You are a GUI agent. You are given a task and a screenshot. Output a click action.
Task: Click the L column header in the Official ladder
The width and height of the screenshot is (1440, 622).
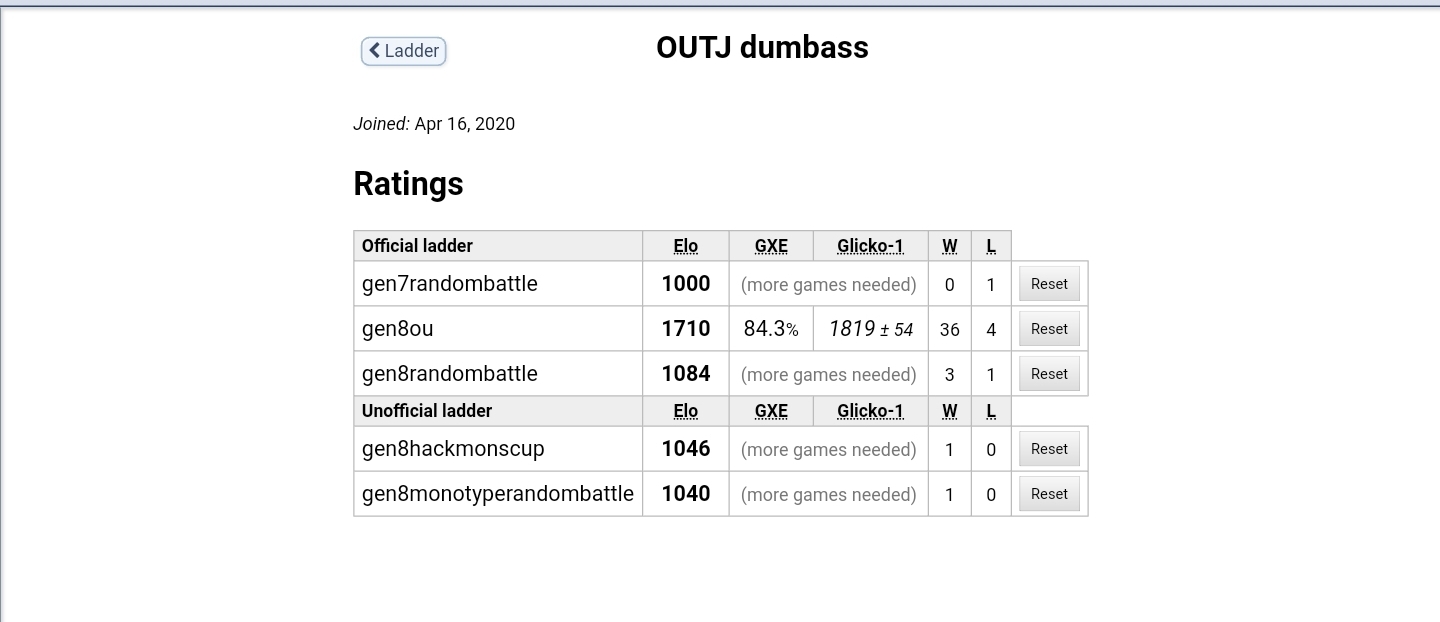click(x=991, y=246)
